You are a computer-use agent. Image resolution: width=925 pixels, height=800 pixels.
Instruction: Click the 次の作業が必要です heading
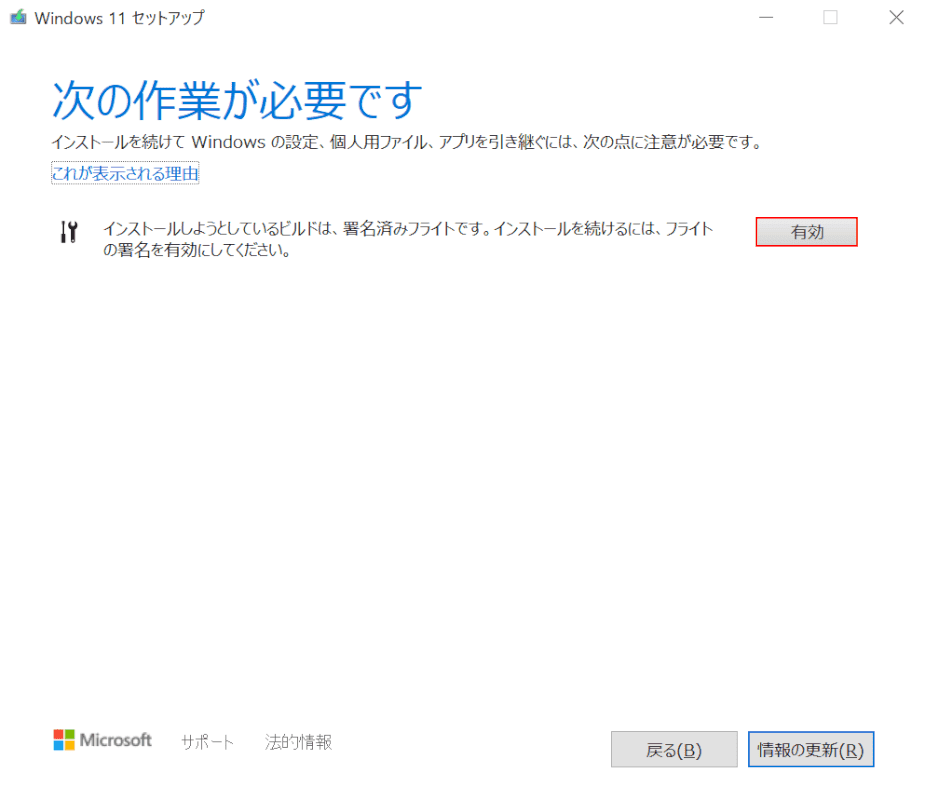coord(237,101)
